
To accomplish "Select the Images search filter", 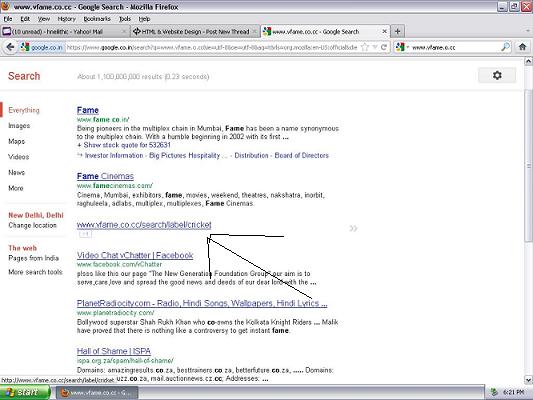I will tap(19, 126).
